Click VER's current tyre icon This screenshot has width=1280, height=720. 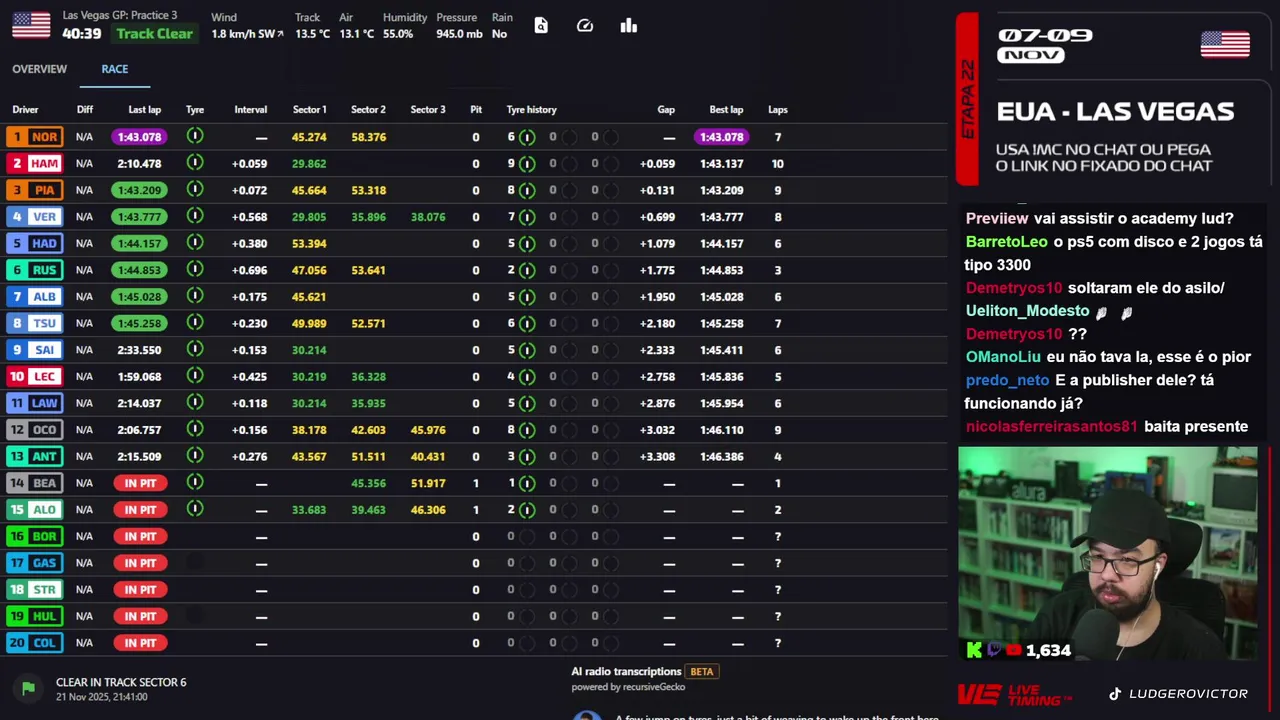[195, 216]
